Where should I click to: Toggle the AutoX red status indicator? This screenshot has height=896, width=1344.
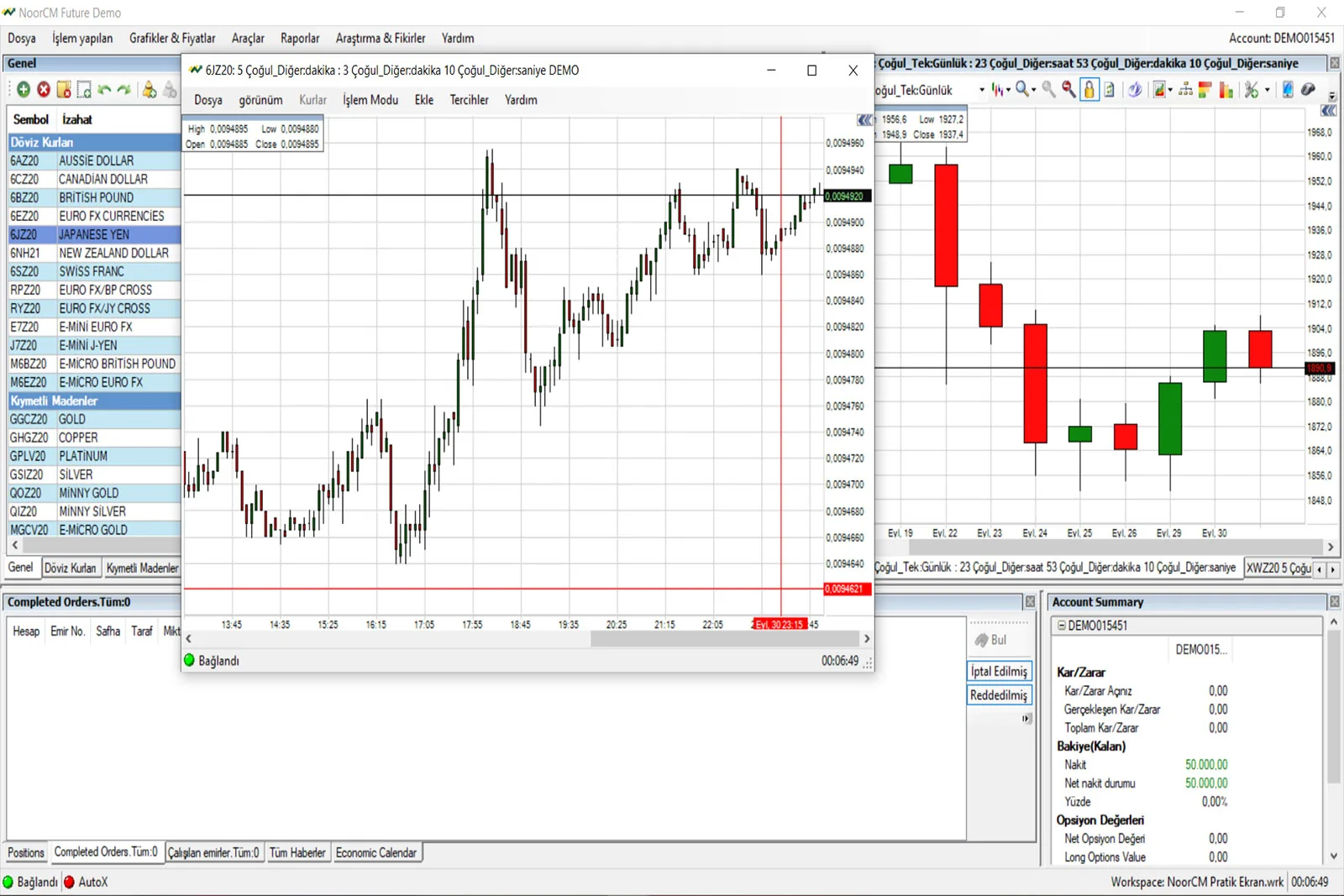tap(71, 882)
